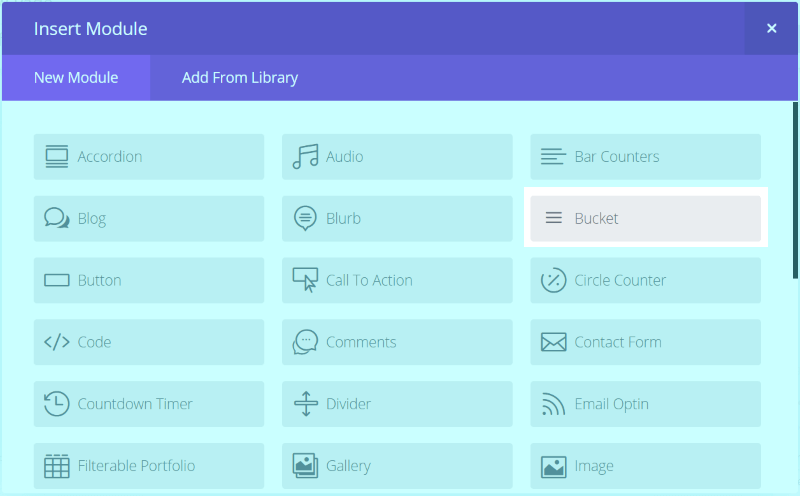Choose the Blog speech bubbles icon

pos(57,219)
